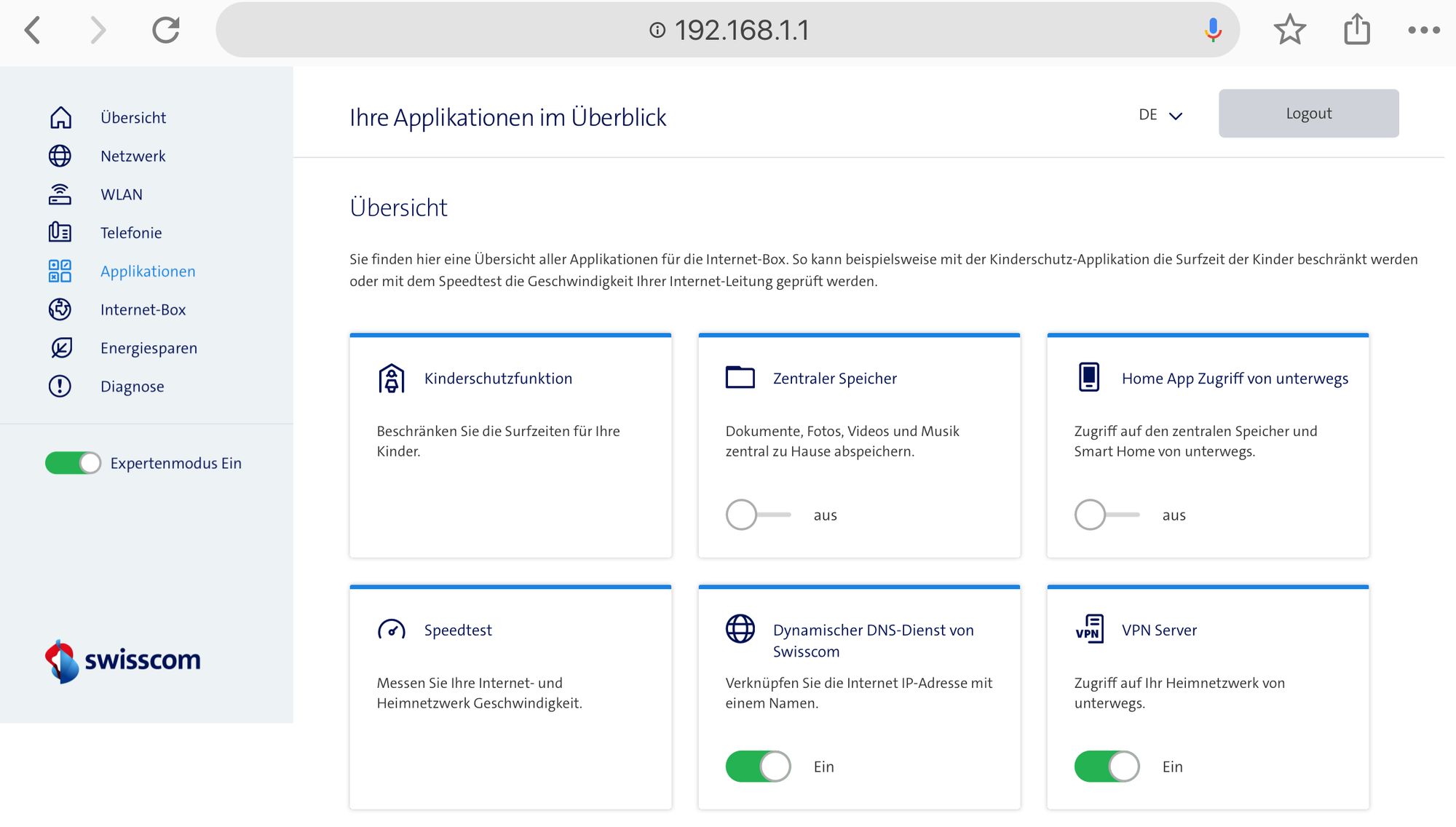Open the VPN Server title link
The image size is (1456, 827).
point(1159,630)
